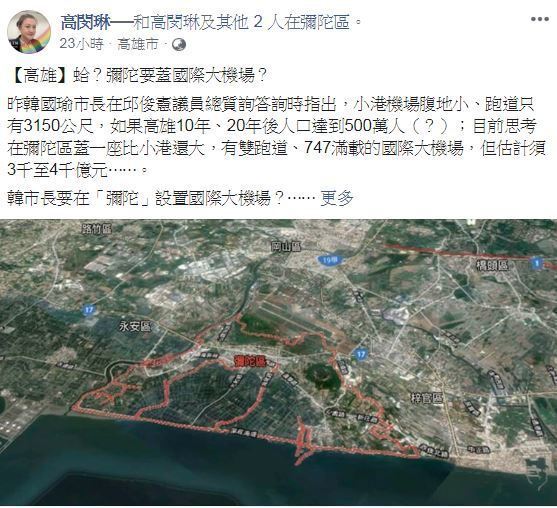Click the 路竹區 label on map

(x=97, y=229)
